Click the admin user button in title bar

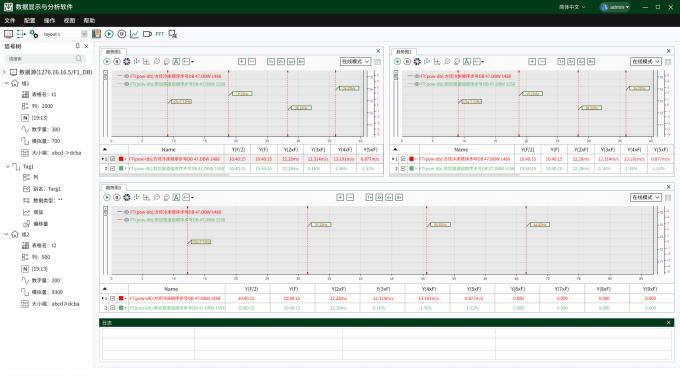click(x=615, y=7)
